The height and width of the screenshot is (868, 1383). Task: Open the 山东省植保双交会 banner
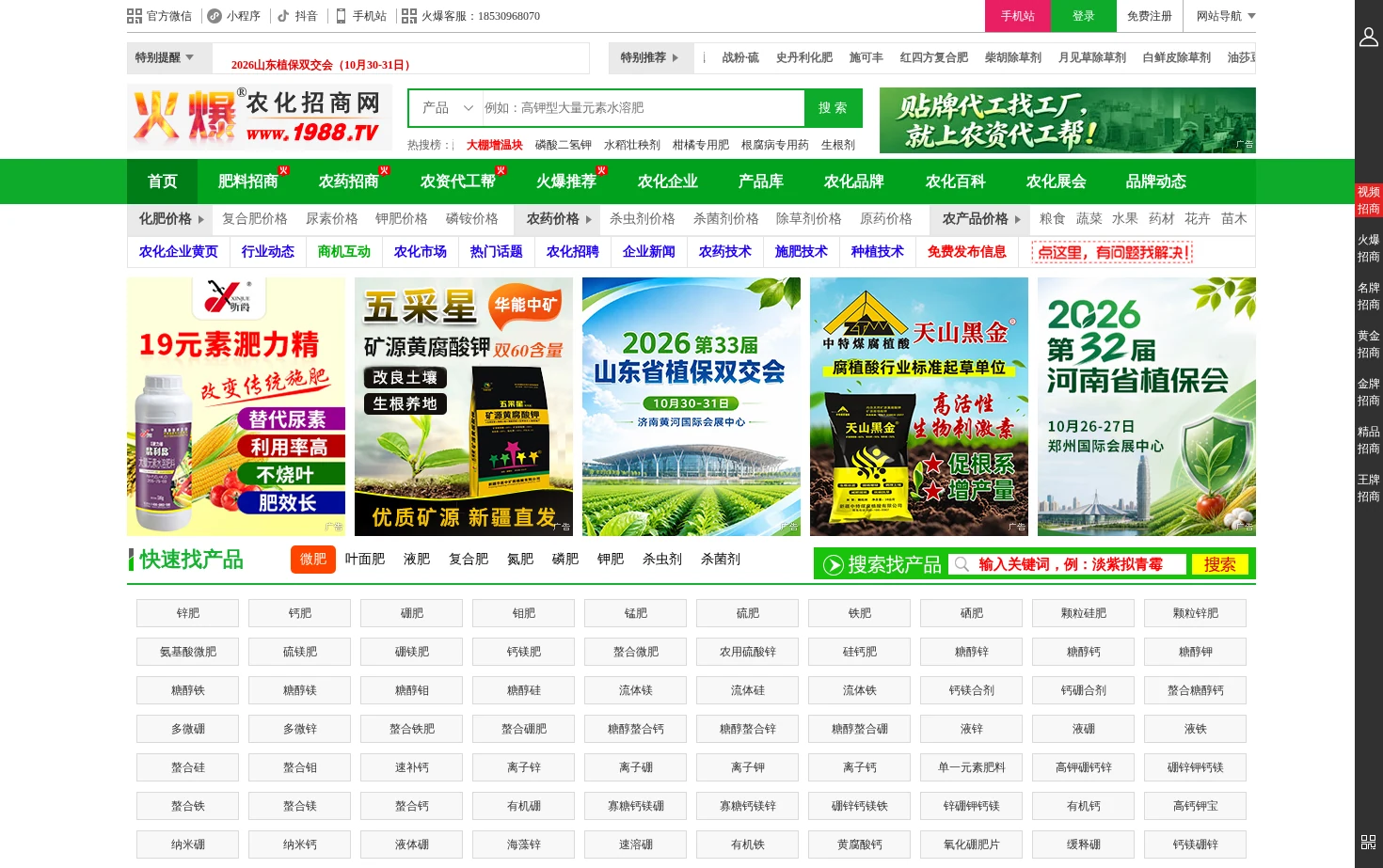[691, 406]
